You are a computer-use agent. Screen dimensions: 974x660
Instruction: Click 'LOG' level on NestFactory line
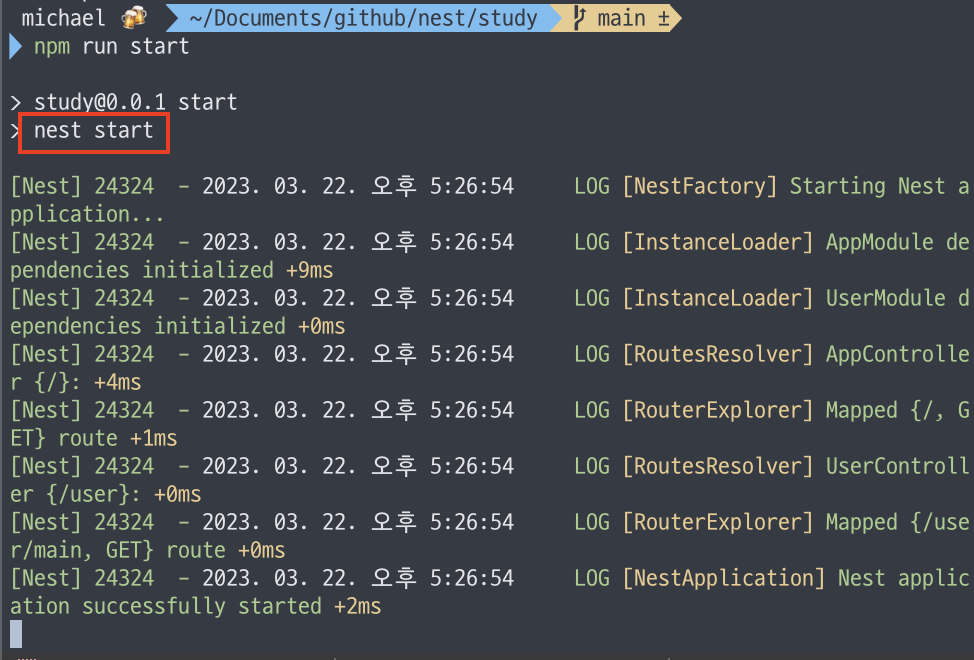[592, 186]
